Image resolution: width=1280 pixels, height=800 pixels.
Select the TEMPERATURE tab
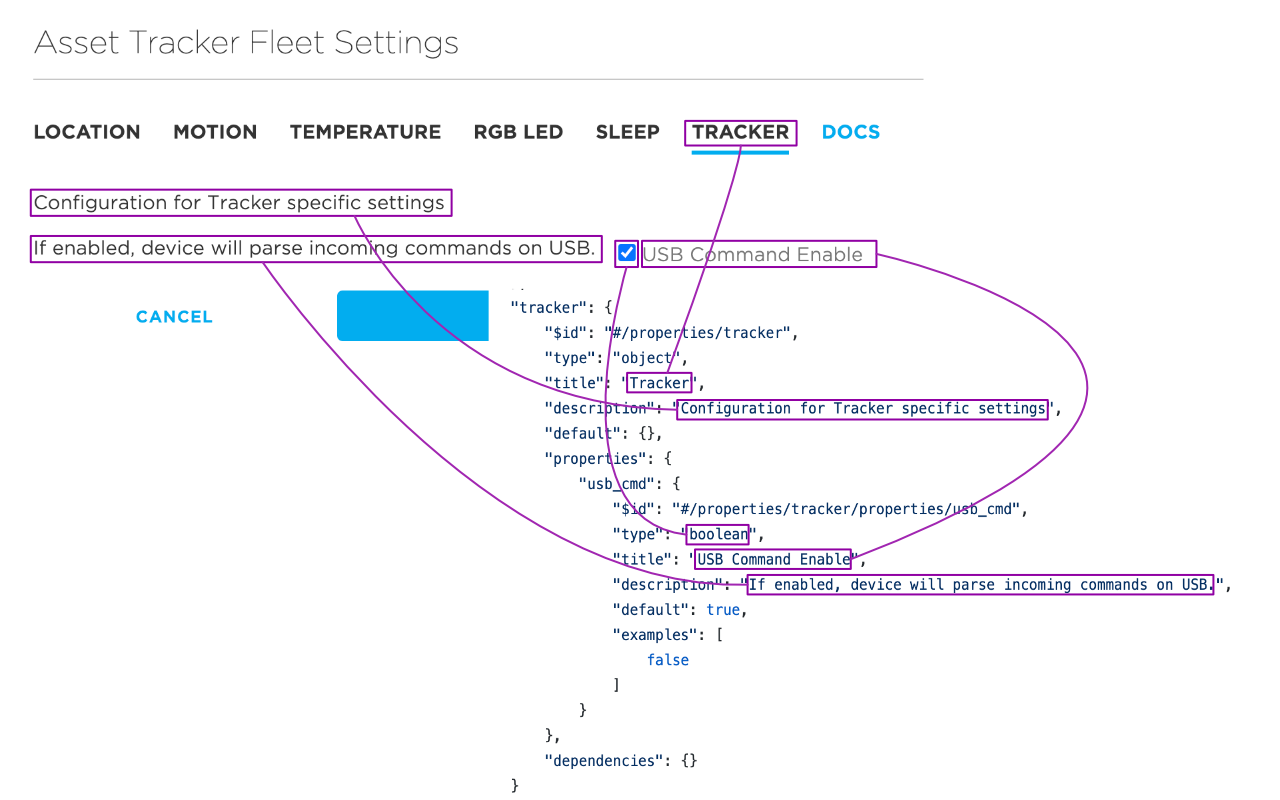[x=365, y=132]
